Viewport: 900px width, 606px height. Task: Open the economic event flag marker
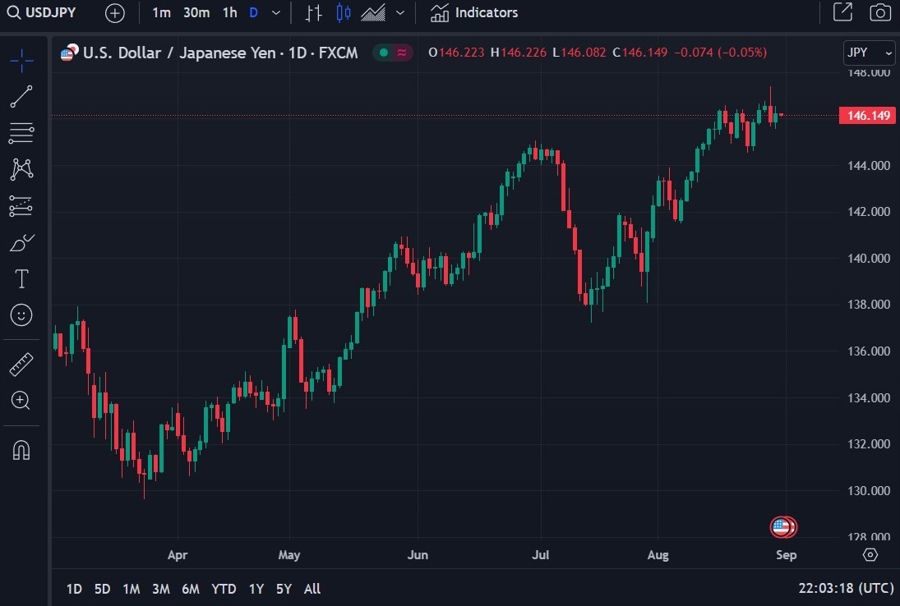coord(782,527)
